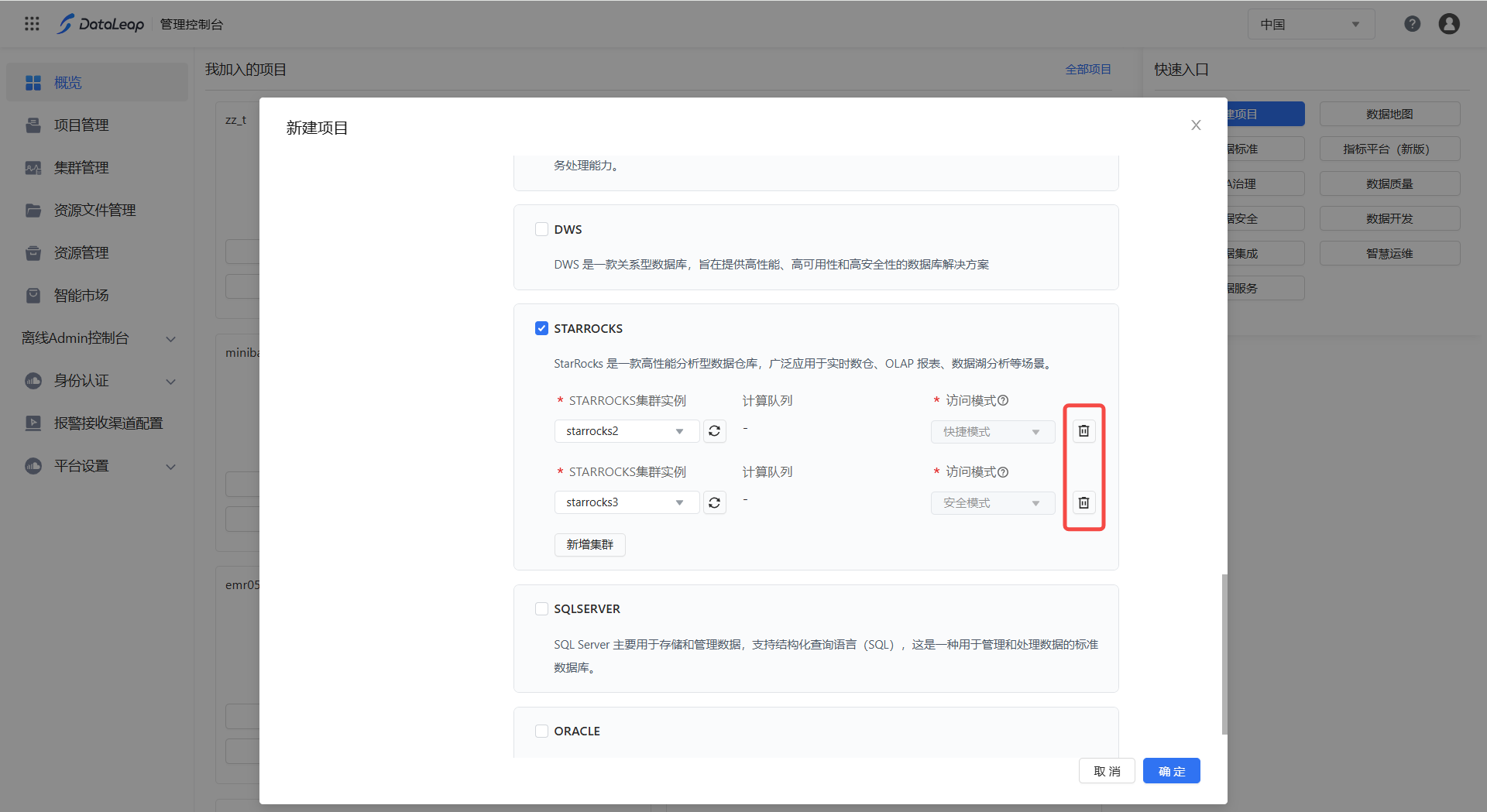Open the starrocks2 cluster instance dropdown

627,431
